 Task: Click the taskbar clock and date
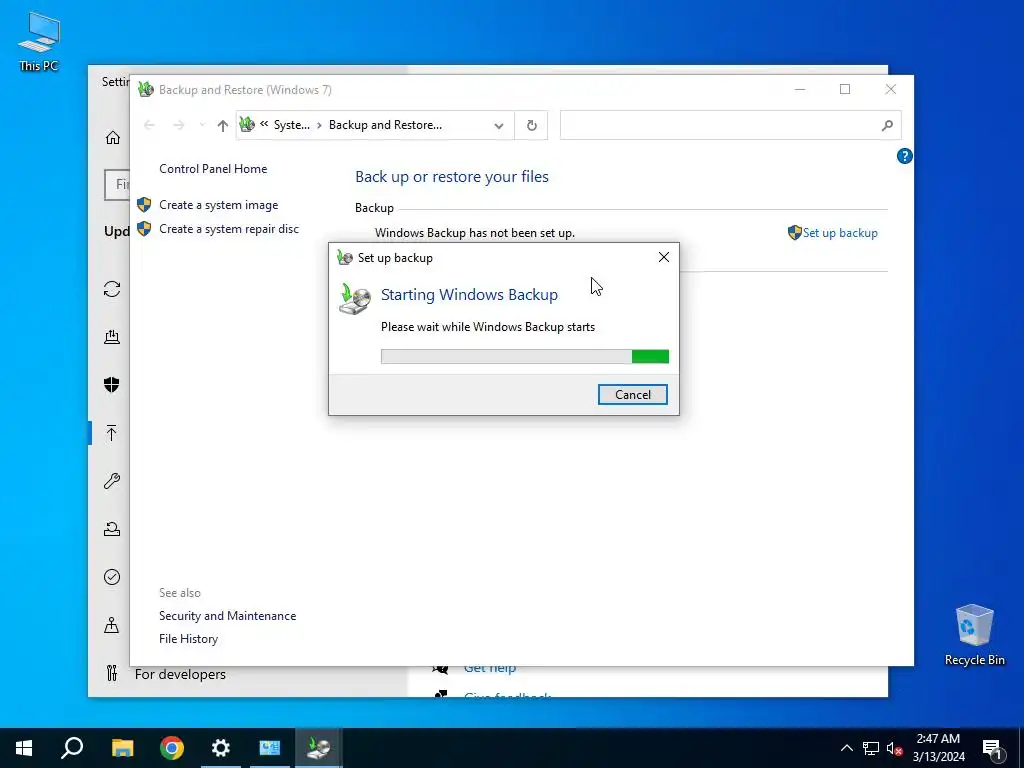coord(938,748)
